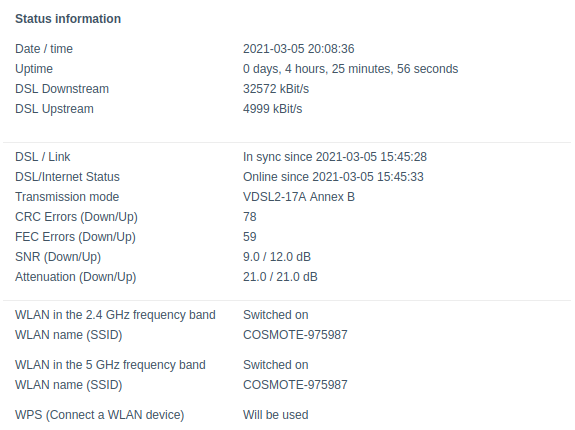The width and height of the screenshot is (575, 430).
Task: Click the DSL / Link label
Action: click(x=43, y=157)
